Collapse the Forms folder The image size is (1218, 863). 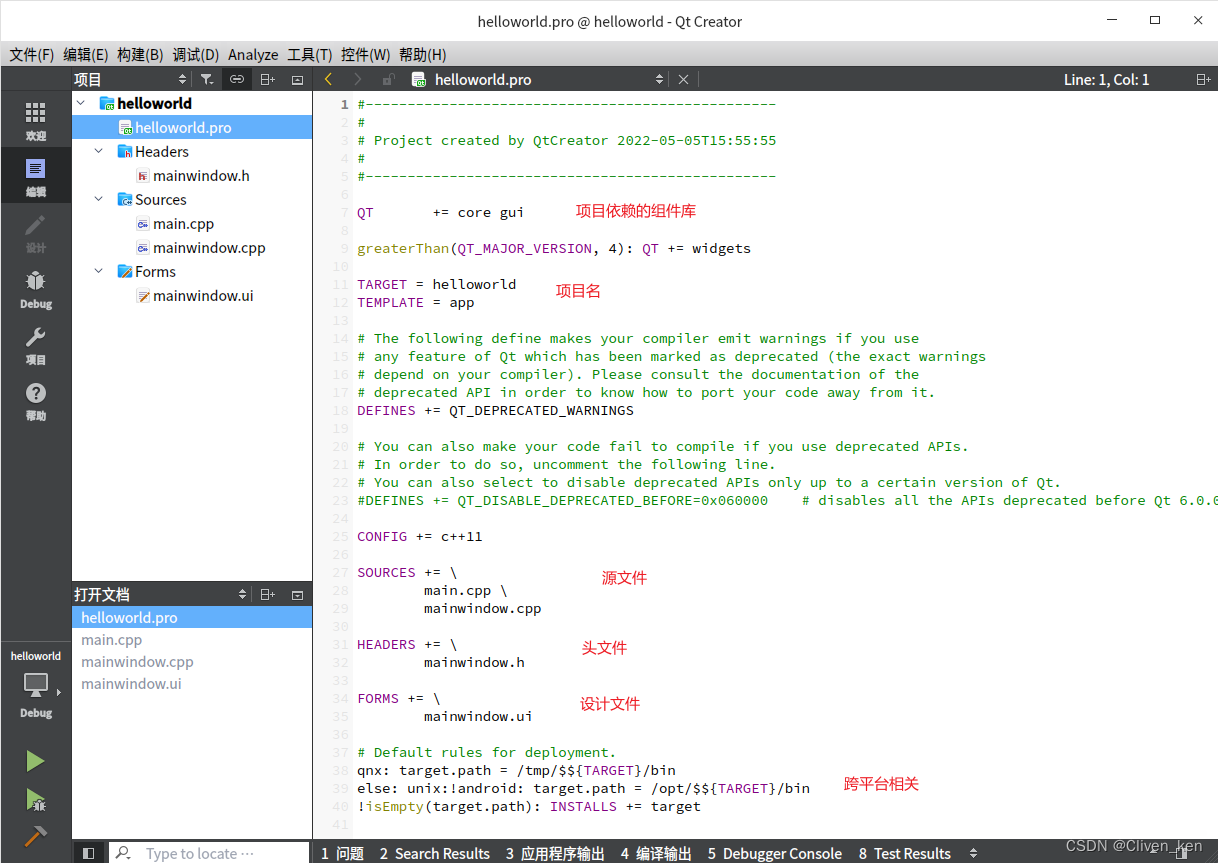coord(99,271)
